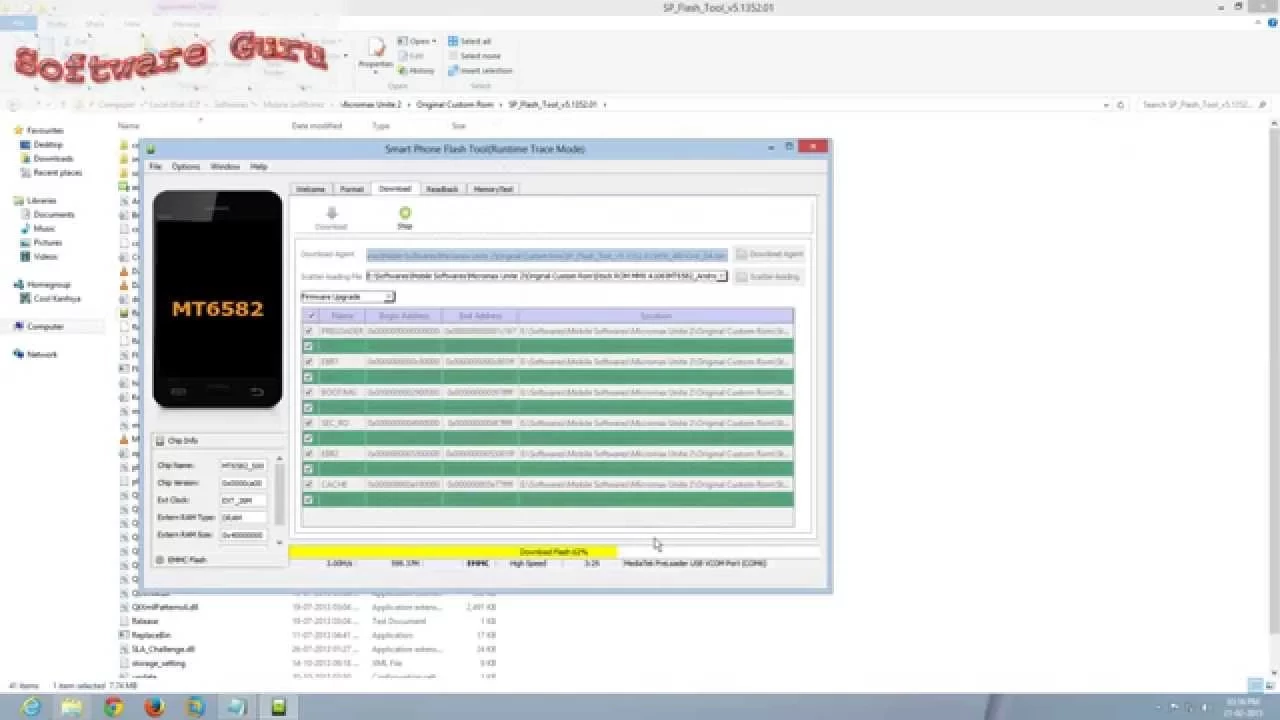
Task: Open Recent places in Explorer sidebar
Action: (51, 173)
